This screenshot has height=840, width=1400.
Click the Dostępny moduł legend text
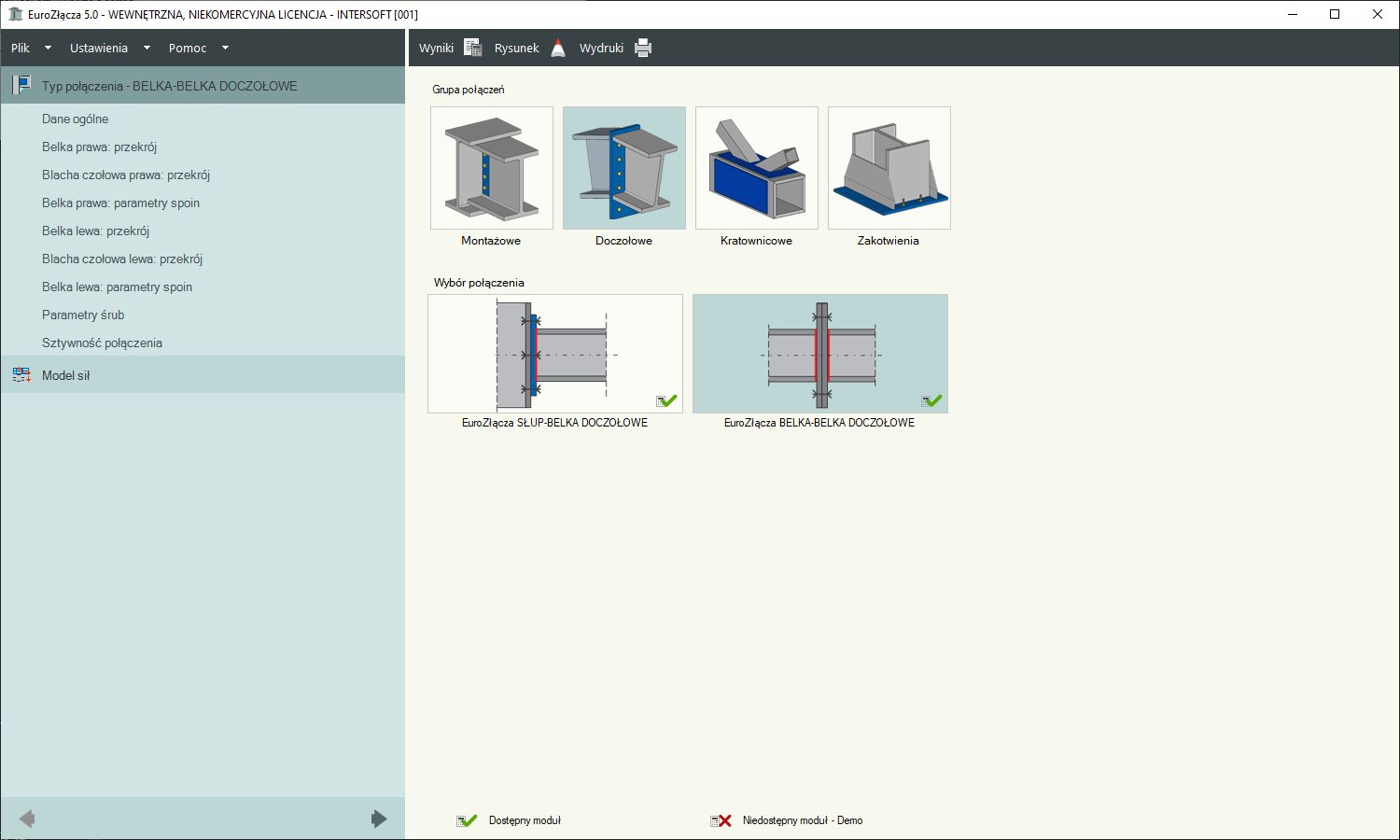(525, 820)
